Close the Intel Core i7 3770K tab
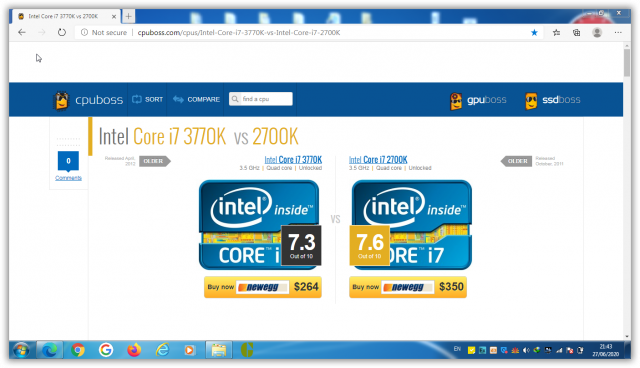 [x=114, y=17]
